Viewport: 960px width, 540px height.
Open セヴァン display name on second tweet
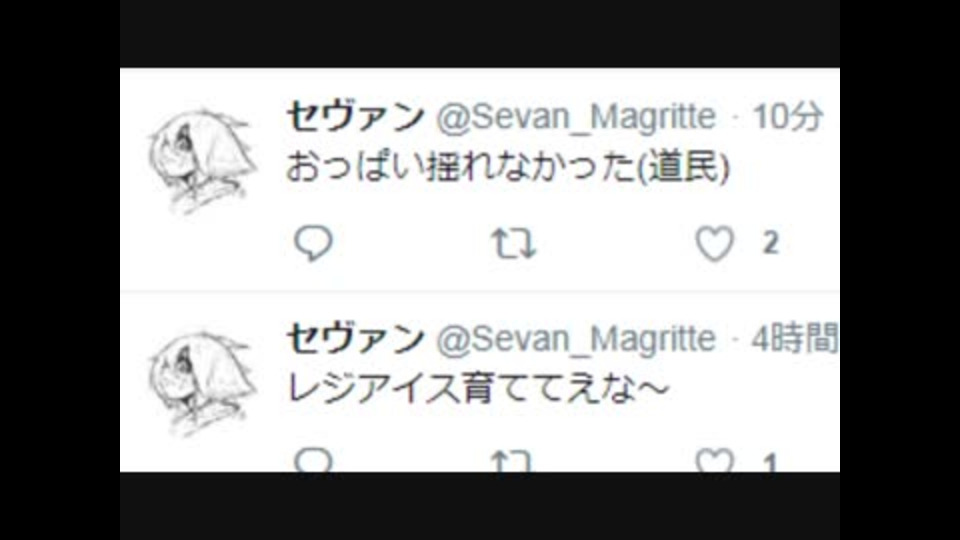(x=356, y=338)
